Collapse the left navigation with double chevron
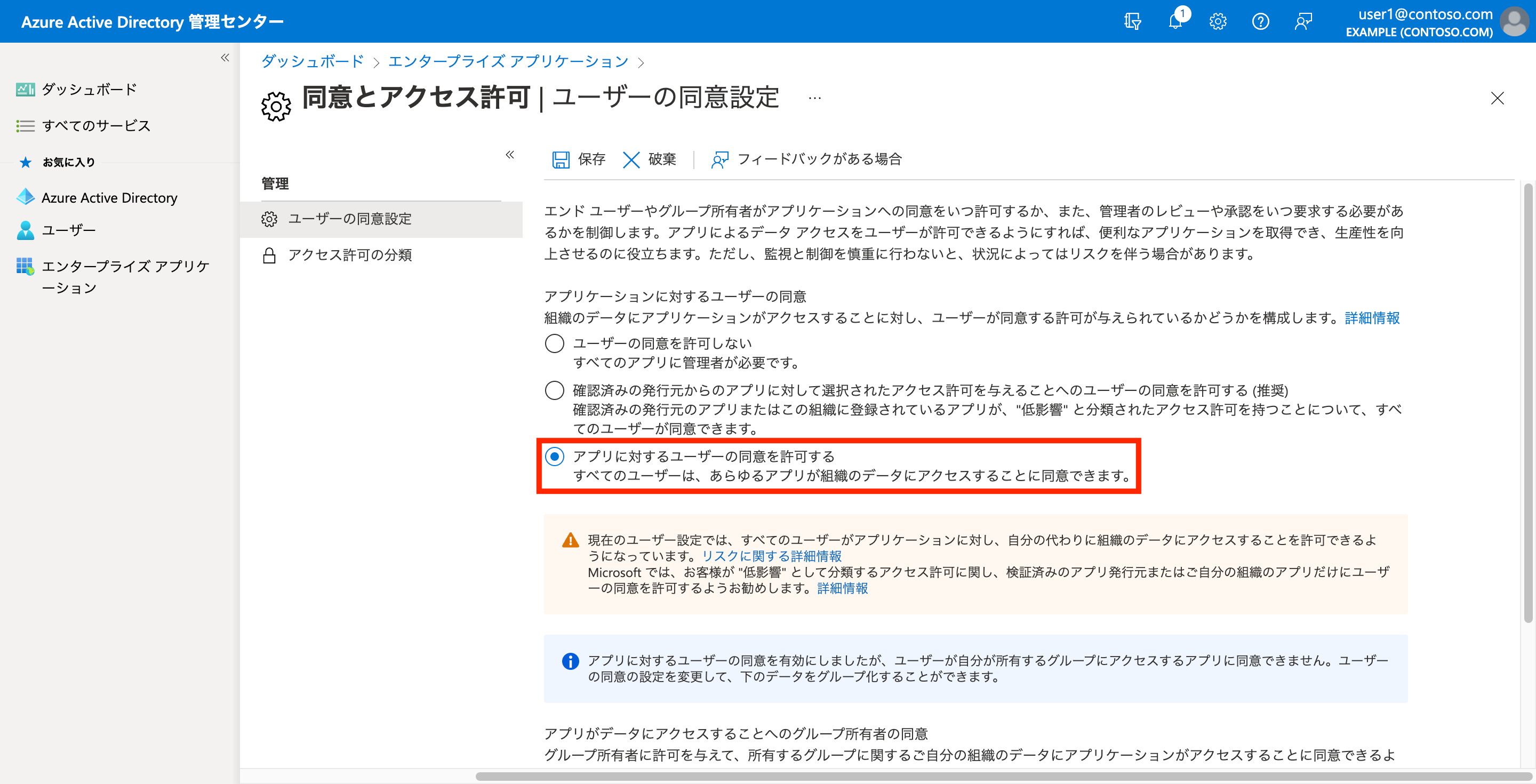Image resolution: width=1536 pixels, height=784 pixels. click(225, 58)
